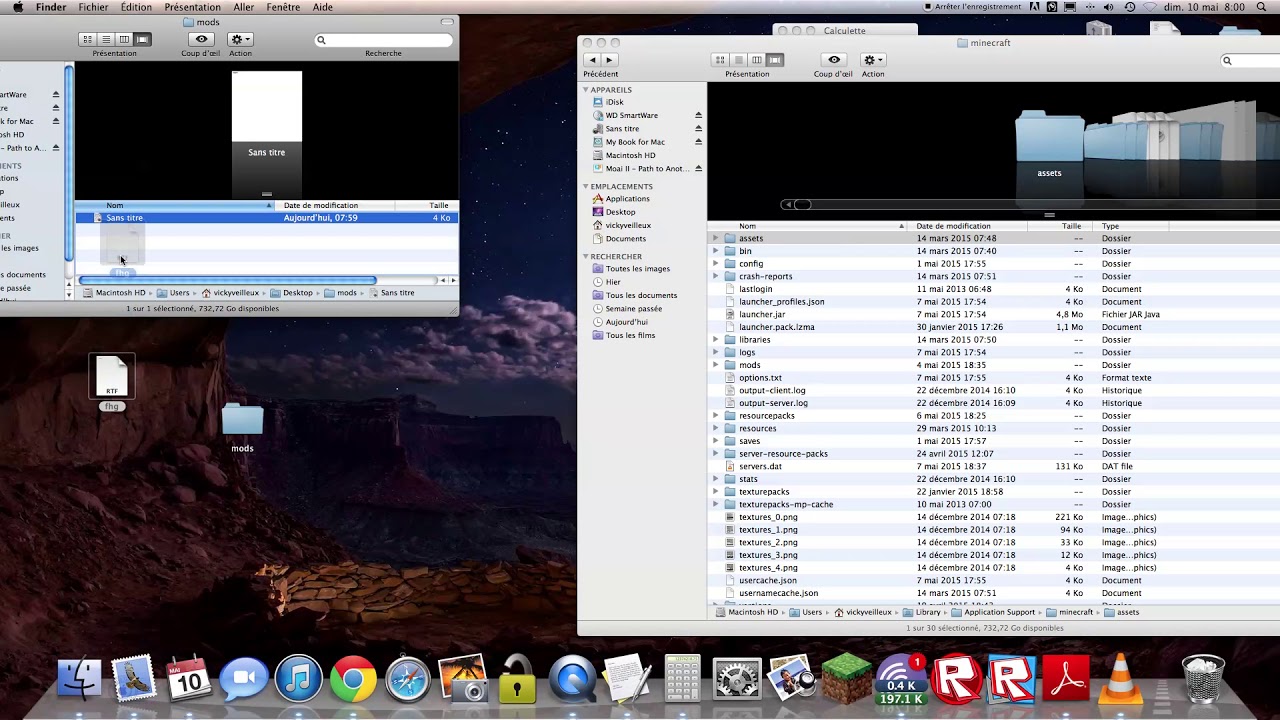Click Coup d'œil eye in minecraft window
The height and width of the screenshot is (720, 1280).
point(834,60)
